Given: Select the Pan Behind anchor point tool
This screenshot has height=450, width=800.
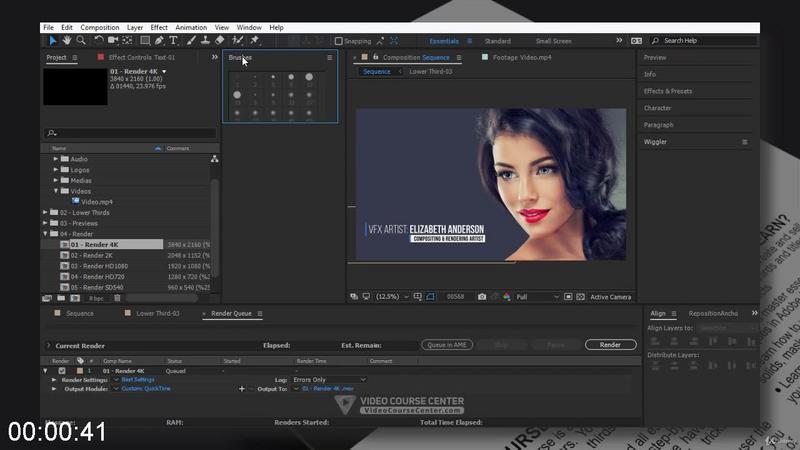Looking at the screenshot, I should tap(127, 40).
